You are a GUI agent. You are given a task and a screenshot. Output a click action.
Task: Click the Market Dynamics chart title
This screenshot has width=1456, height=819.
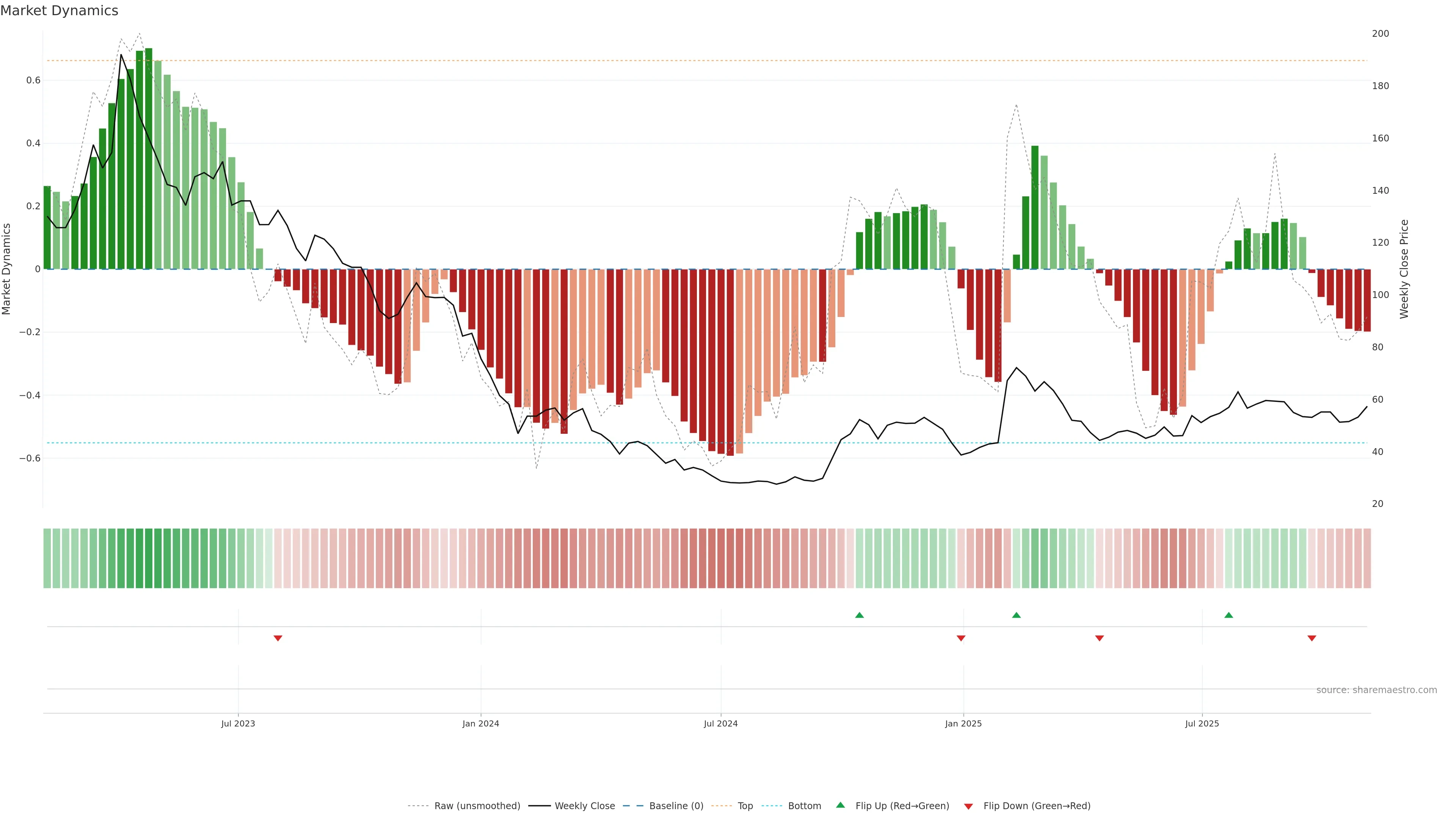60,11
